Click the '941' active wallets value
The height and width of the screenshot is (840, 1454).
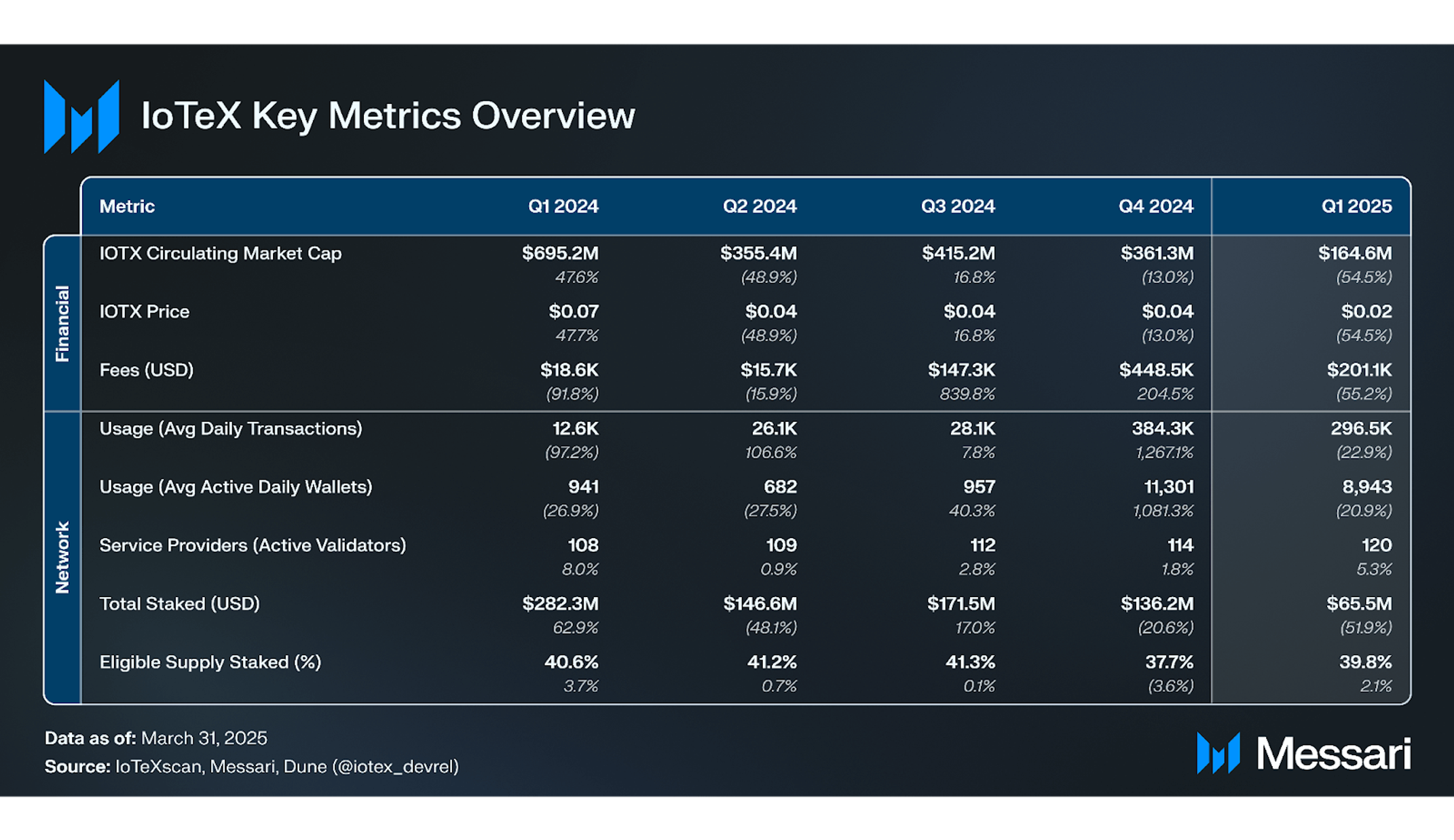tap(584, 487)
